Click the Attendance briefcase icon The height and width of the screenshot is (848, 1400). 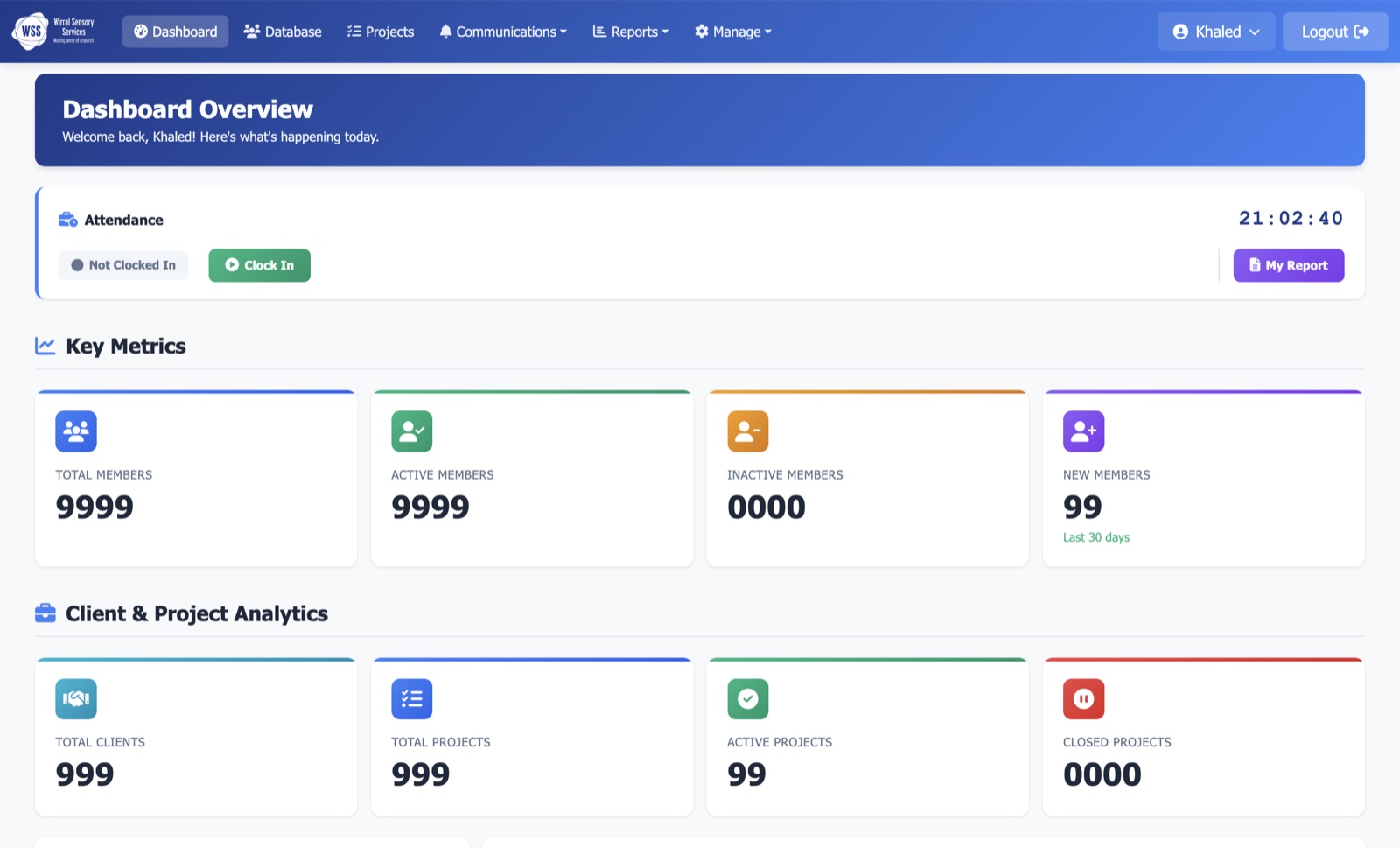[68, 220]
